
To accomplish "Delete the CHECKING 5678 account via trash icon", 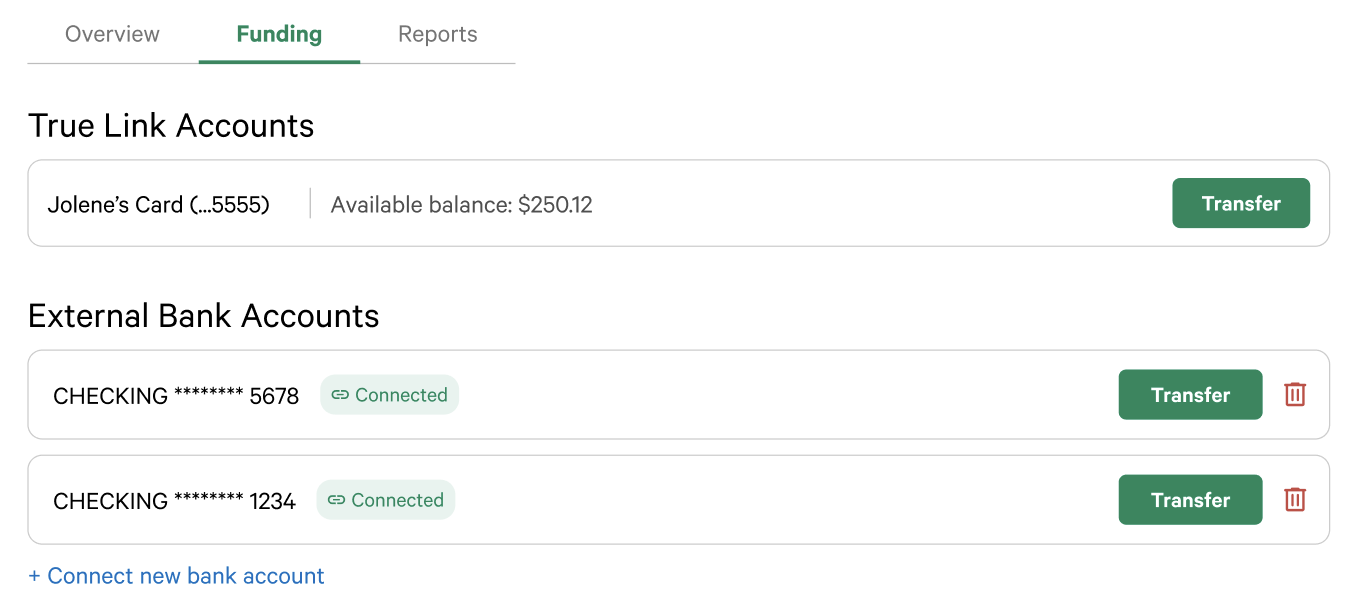I will click(1295, 395).
